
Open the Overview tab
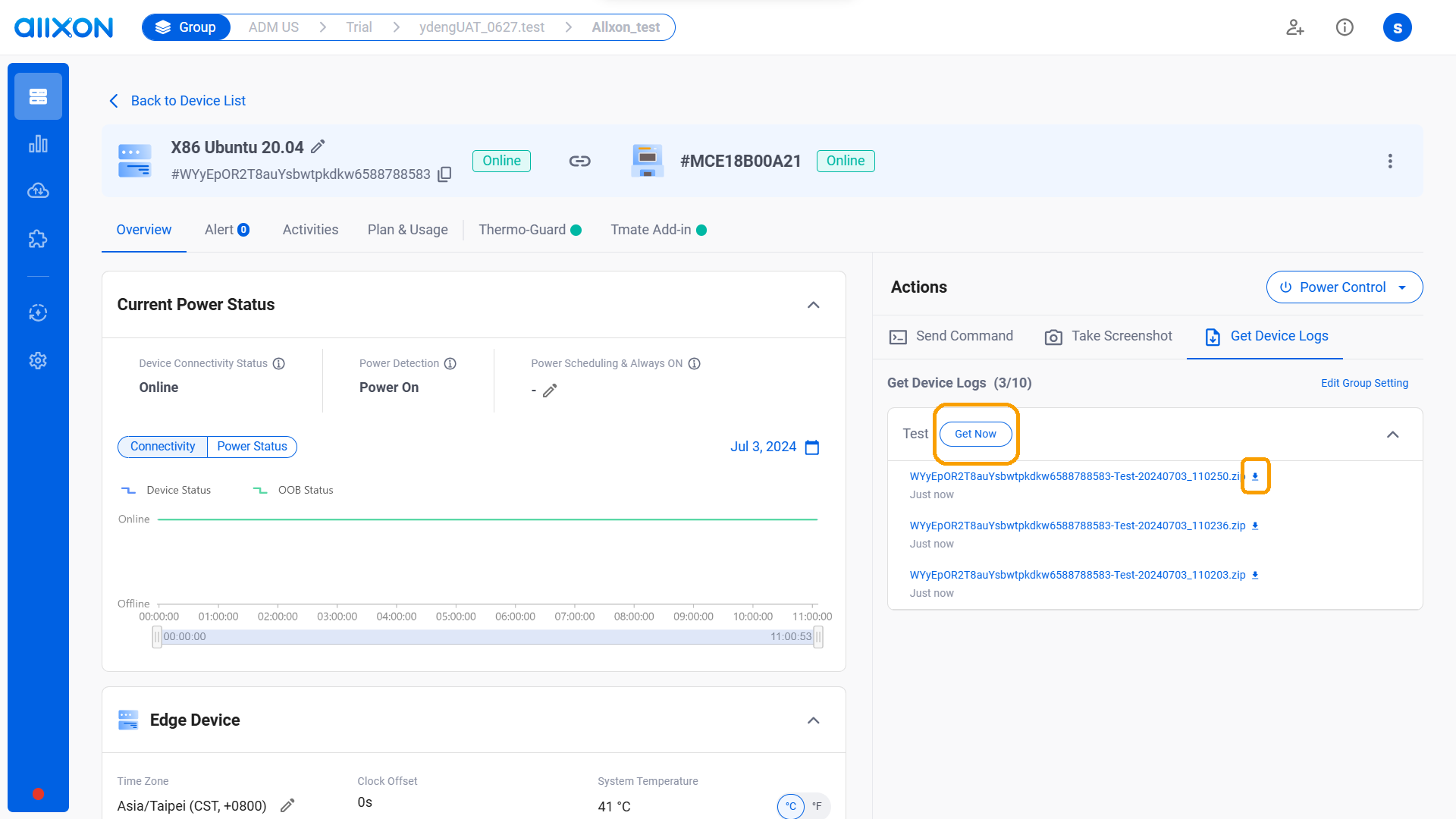tap(144, 230)
